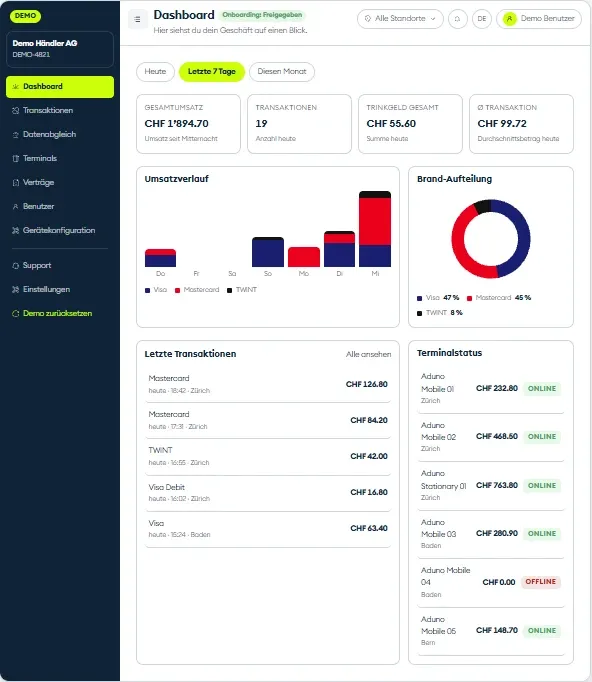
Task: Click the TWINT legend swatch under Umsatzverlauf
Action: (229, 291)
